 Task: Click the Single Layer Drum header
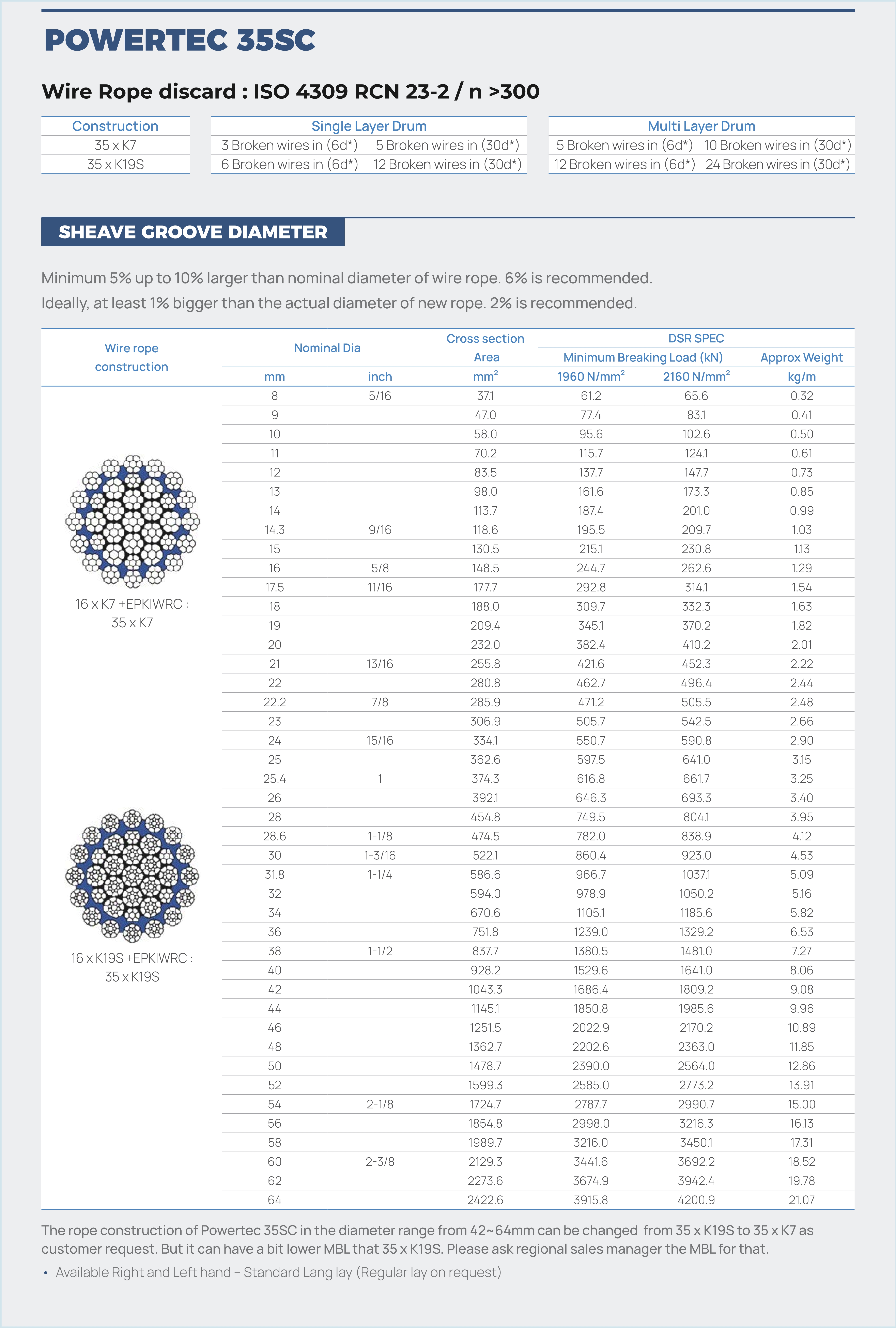(369, 126)
